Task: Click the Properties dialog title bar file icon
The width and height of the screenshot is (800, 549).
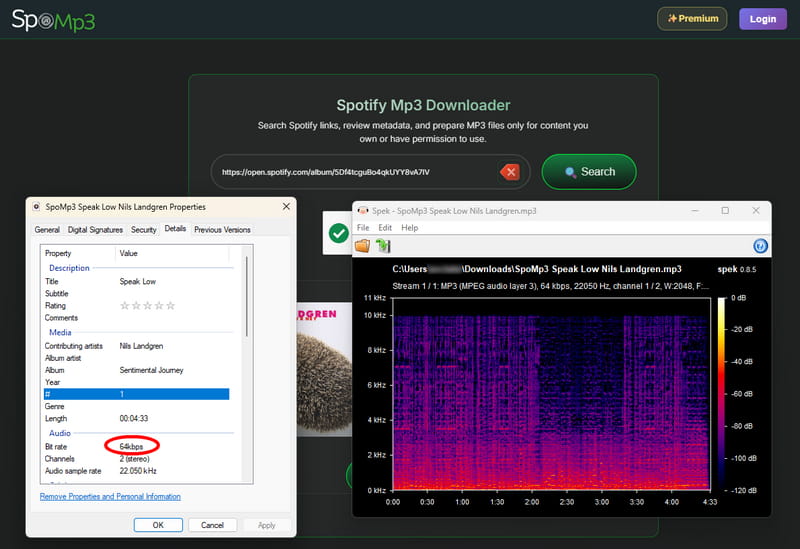Action: [36, 207]
